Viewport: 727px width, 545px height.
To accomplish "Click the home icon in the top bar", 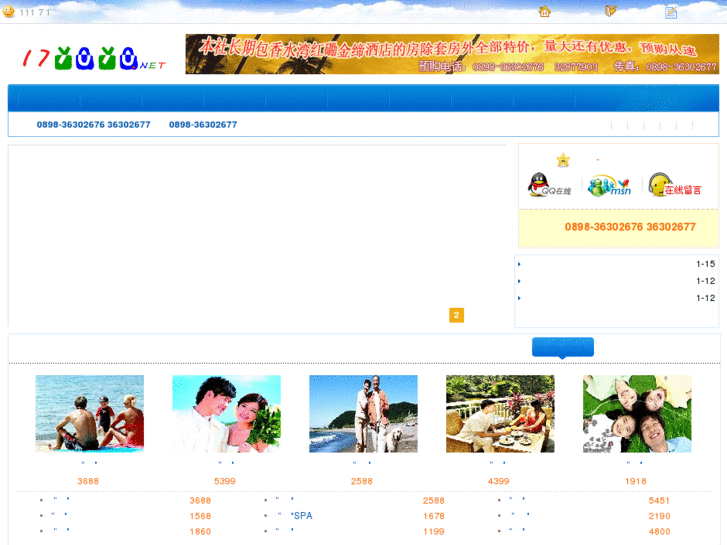I will [545, 12].
